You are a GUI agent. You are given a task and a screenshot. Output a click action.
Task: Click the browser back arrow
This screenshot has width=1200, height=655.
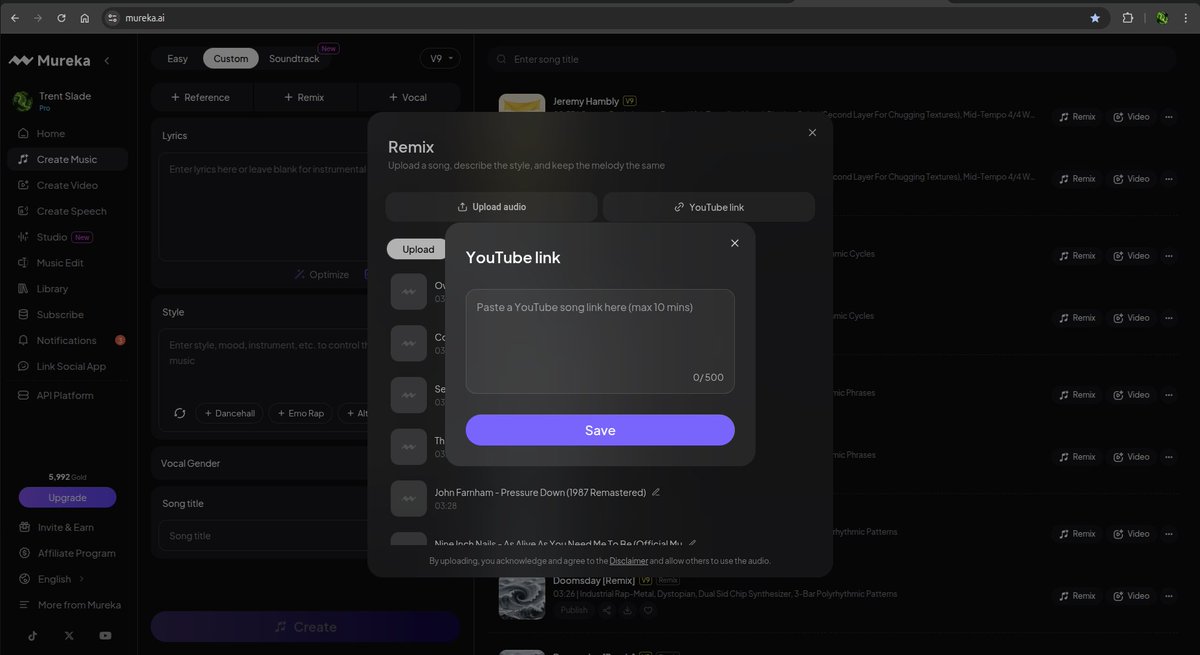tap(15, 18)
